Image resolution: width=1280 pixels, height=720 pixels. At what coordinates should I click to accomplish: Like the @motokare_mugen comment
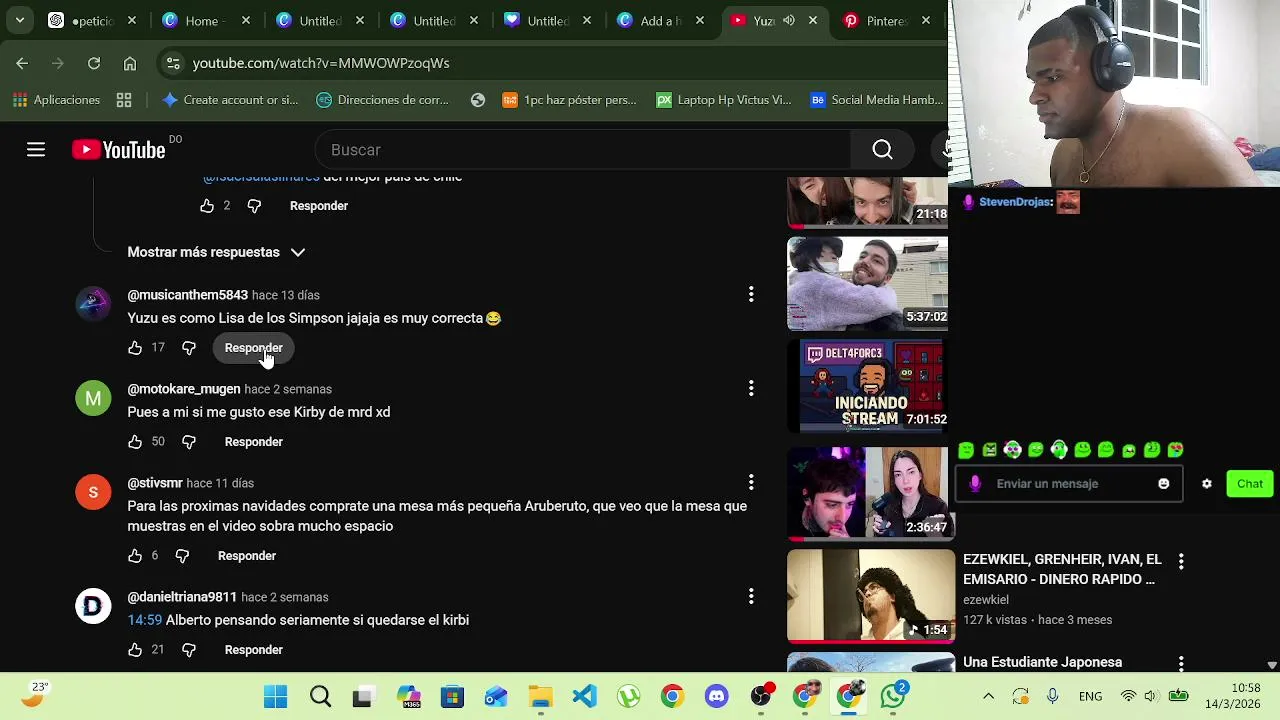click(135, 442)
